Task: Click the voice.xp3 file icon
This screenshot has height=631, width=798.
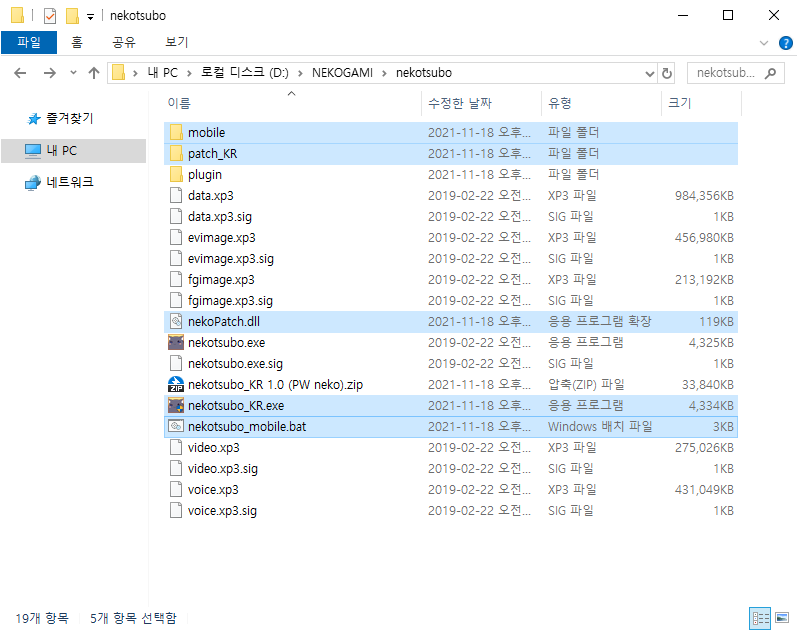Action: [176, 490]
